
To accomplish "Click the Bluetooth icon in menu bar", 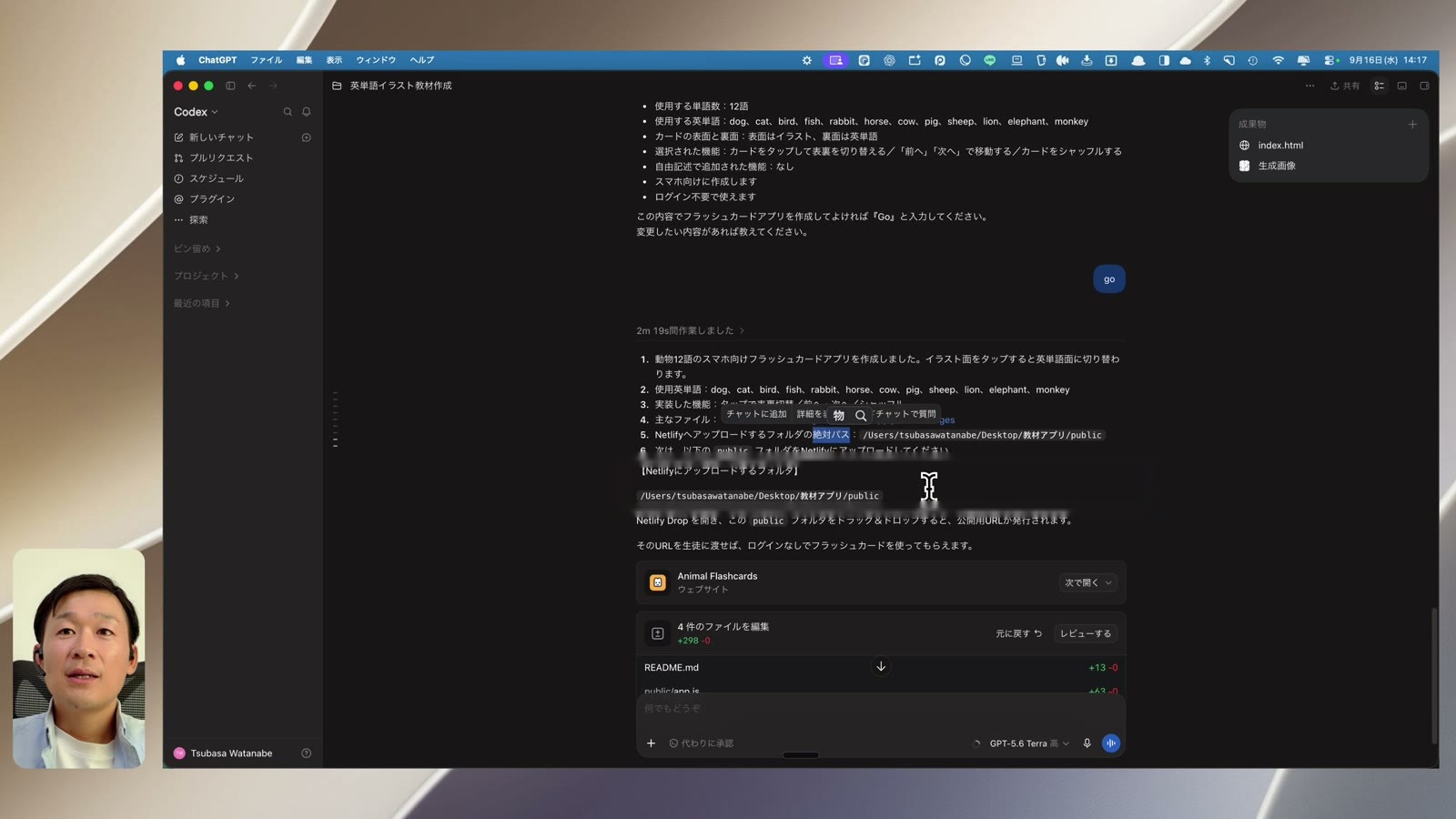I will click(x=1208, y=60).
